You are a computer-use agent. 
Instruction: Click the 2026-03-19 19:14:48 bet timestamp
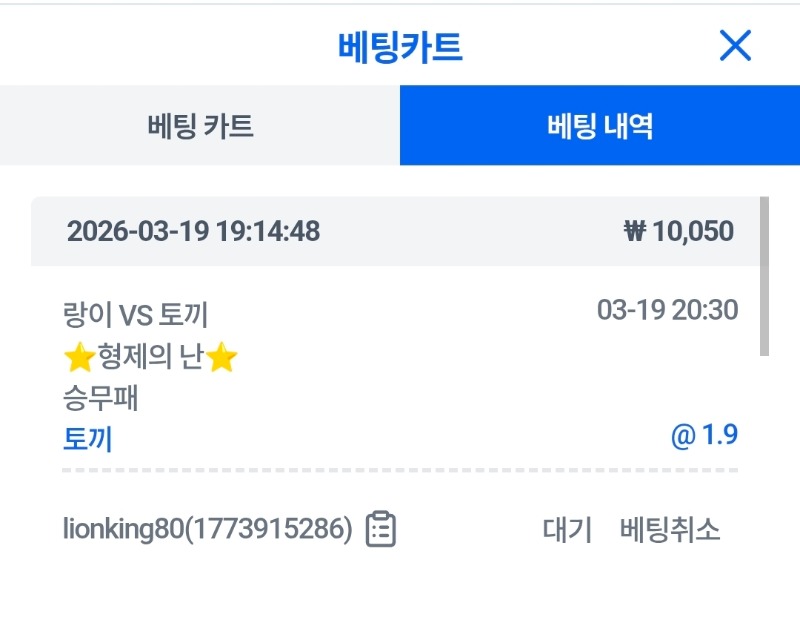coord(193,232)
